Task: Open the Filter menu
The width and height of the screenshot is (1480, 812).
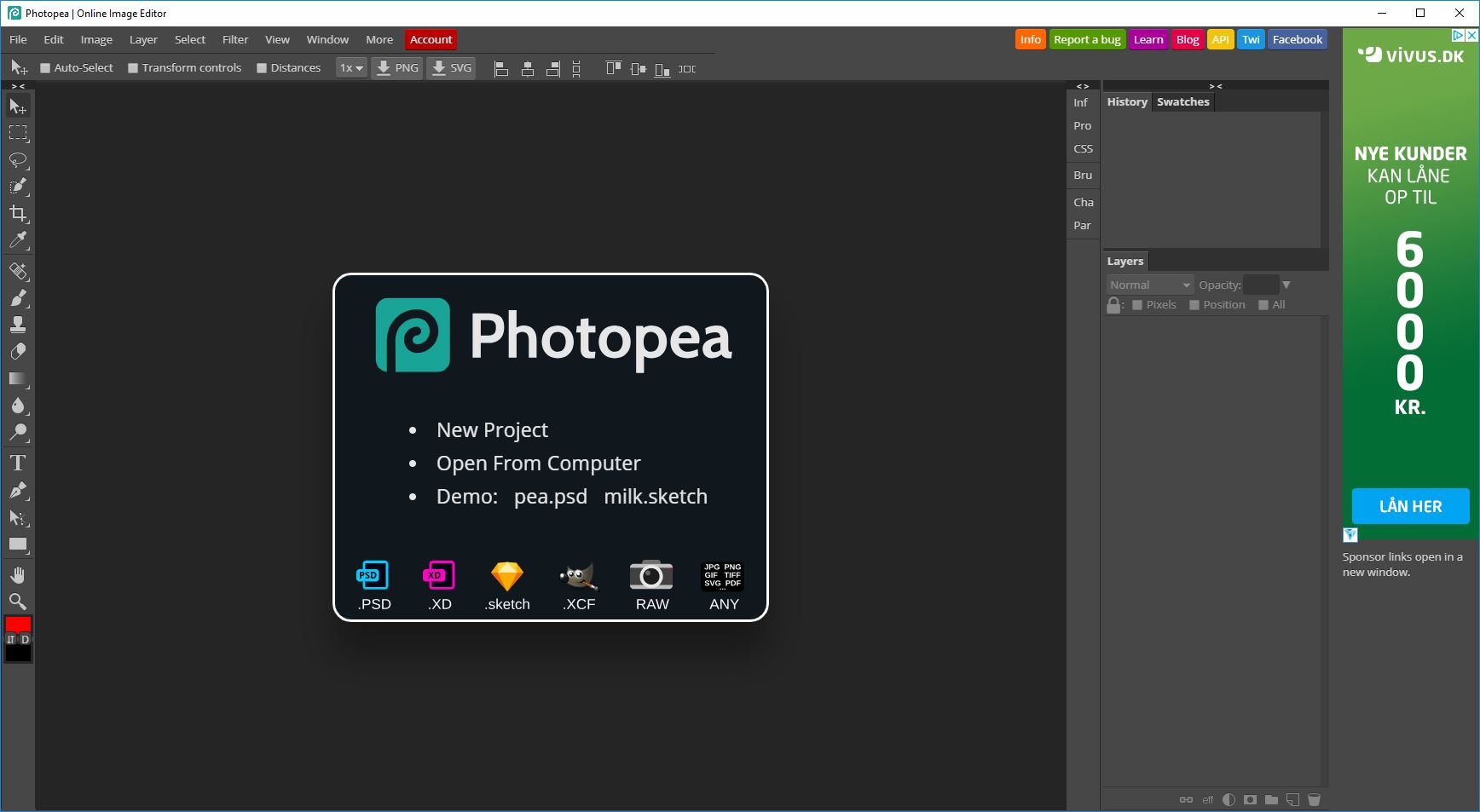Action: [x=235, y=39]
